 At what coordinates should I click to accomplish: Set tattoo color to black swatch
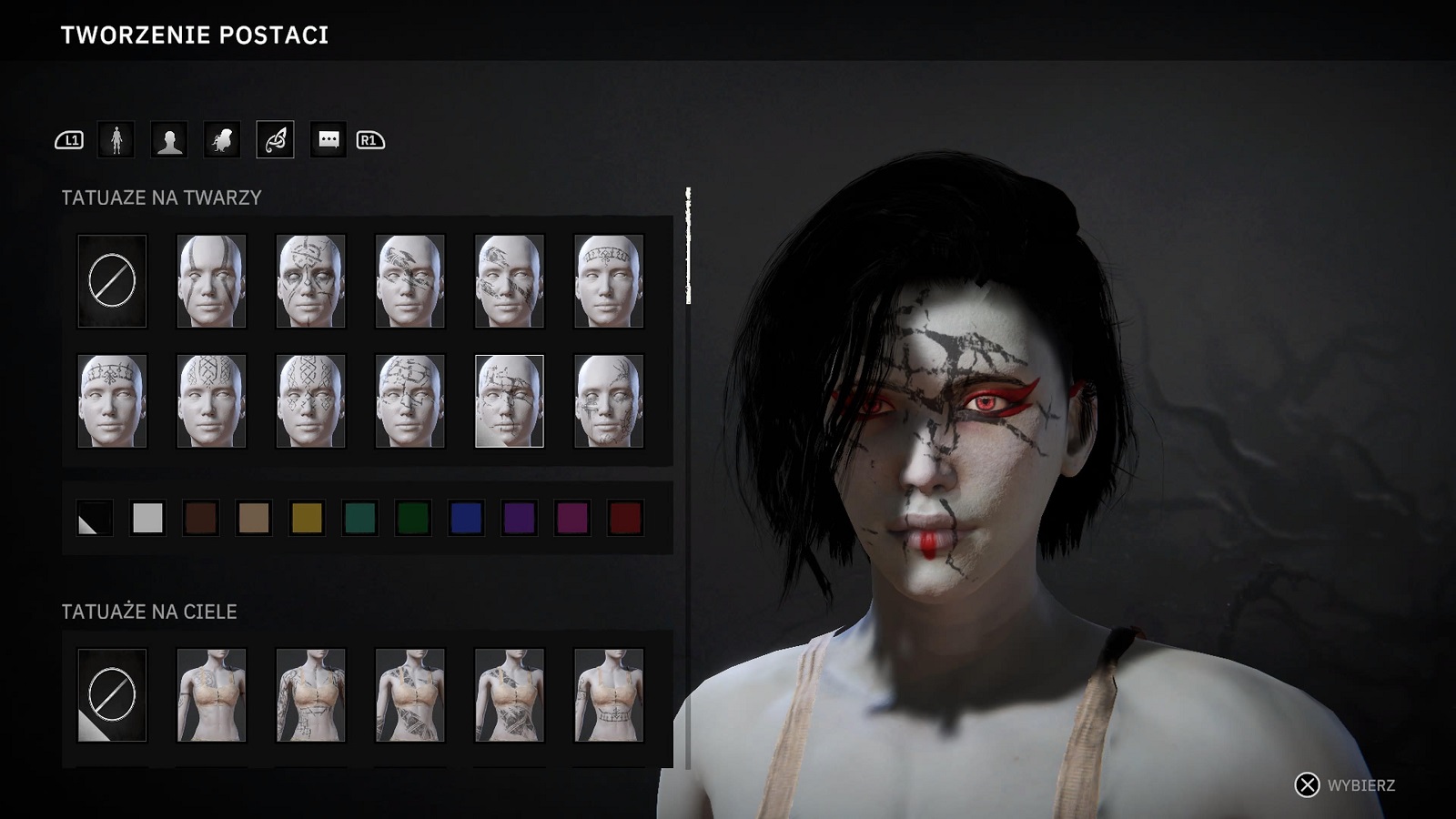coord(94,518)
